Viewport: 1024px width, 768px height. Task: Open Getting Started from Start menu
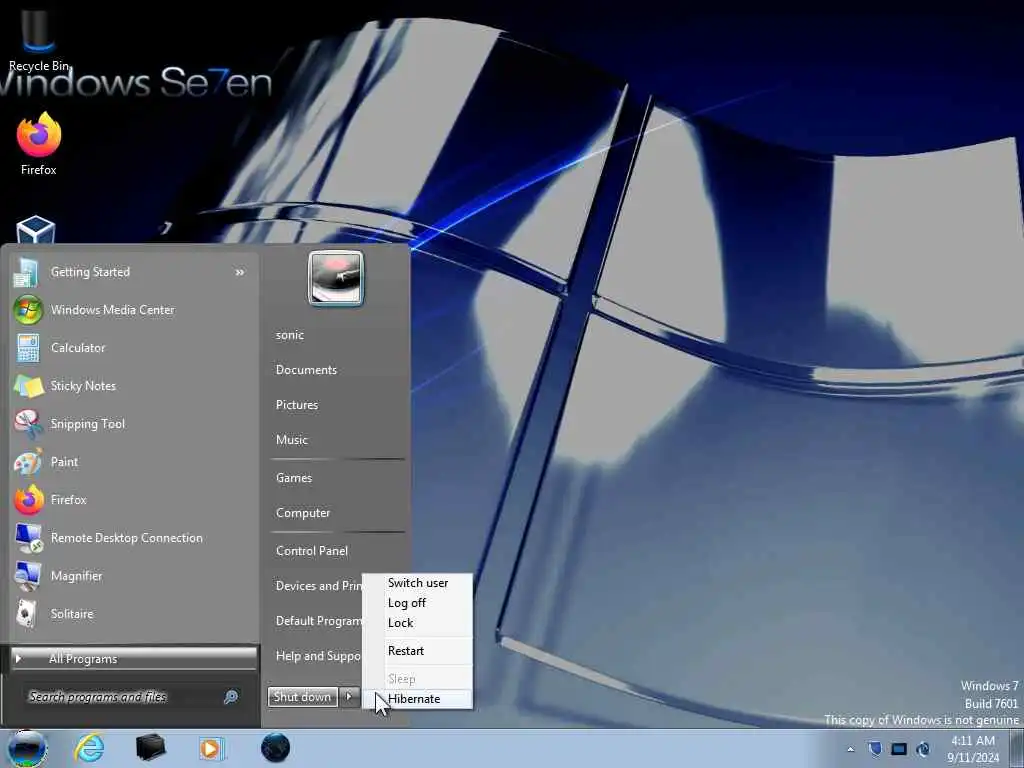click(134, 272)
